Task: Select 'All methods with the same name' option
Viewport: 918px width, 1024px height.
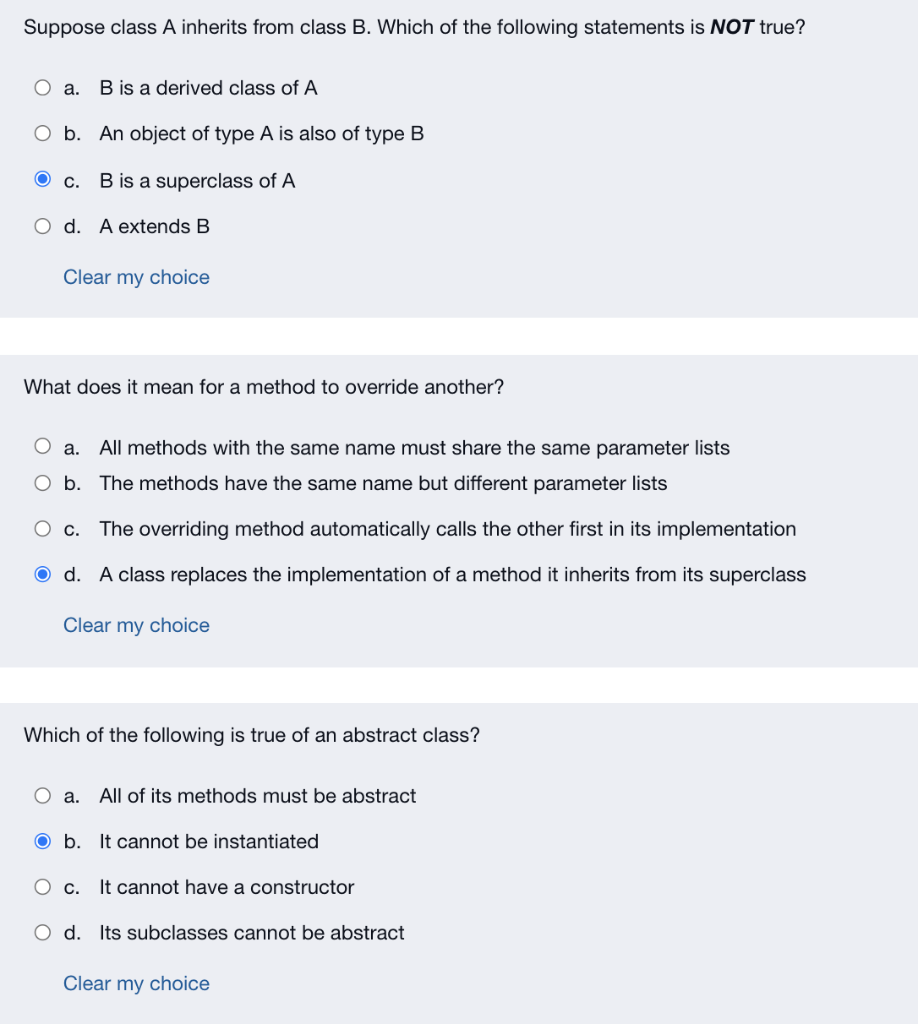Action: (x=42, y=445)
